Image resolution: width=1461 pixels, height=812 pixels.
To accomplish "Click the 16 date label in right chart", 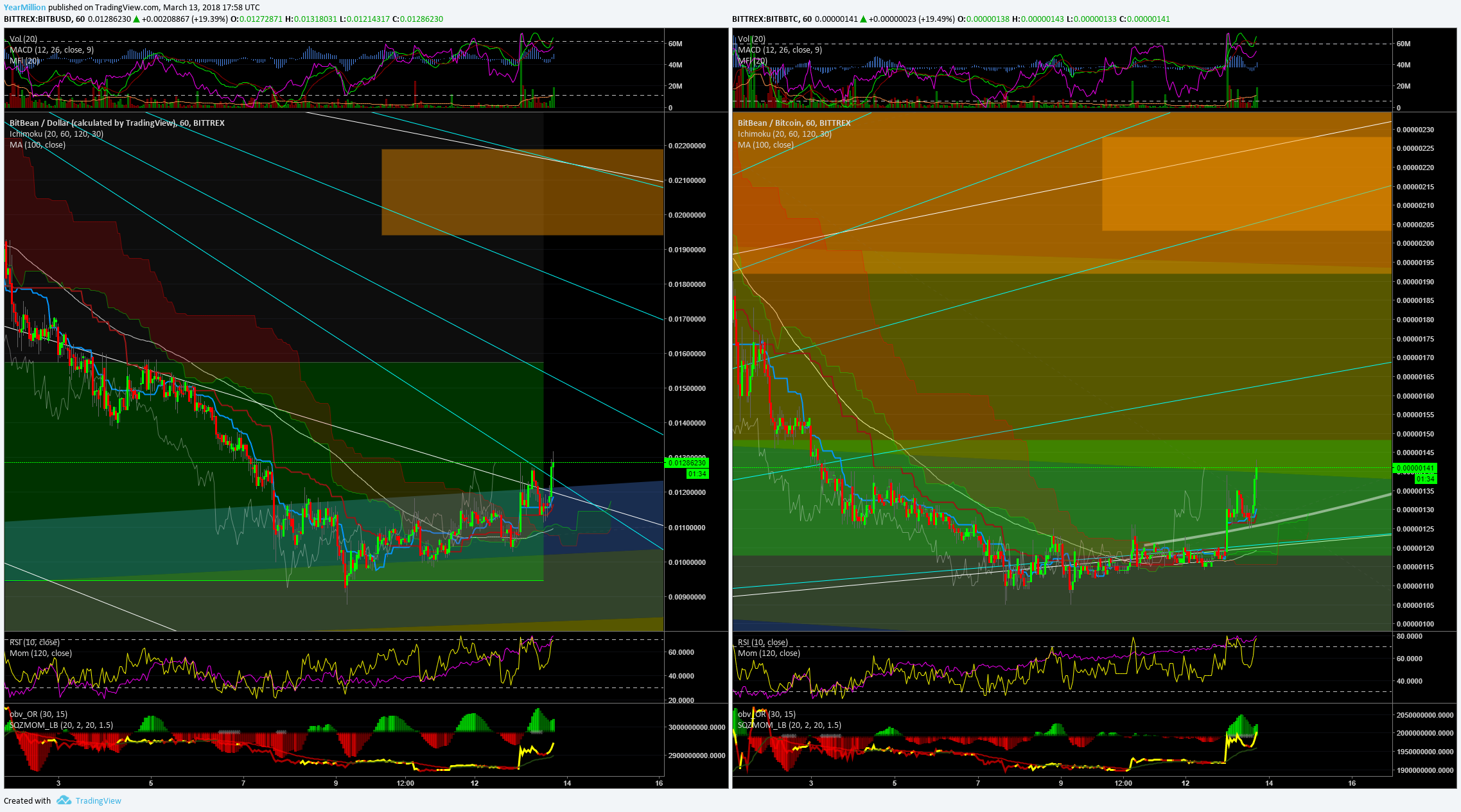I will click(1352, 783).
